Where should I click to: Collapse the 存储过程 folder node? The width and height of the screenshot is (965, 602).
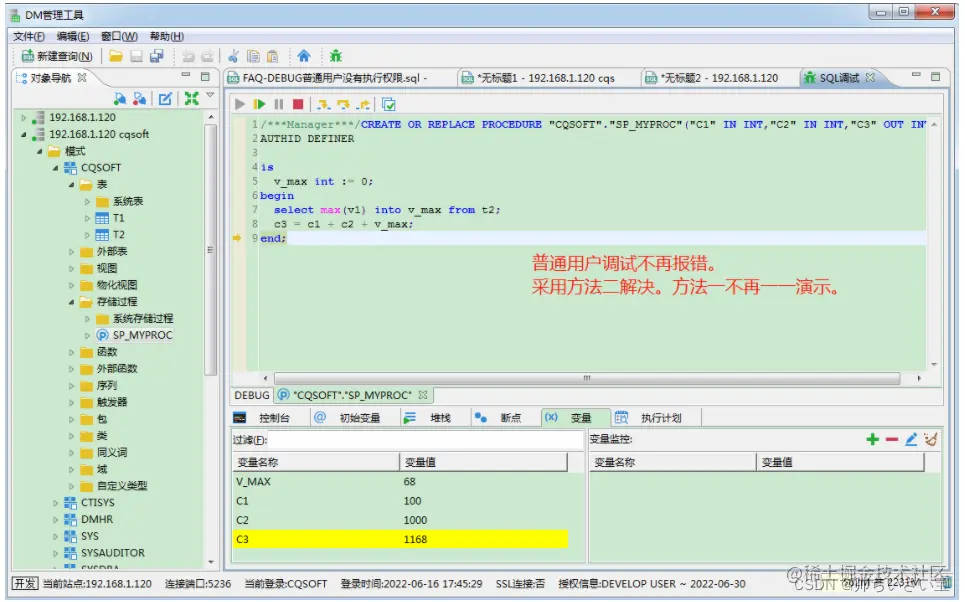click(x=71, y=302)
